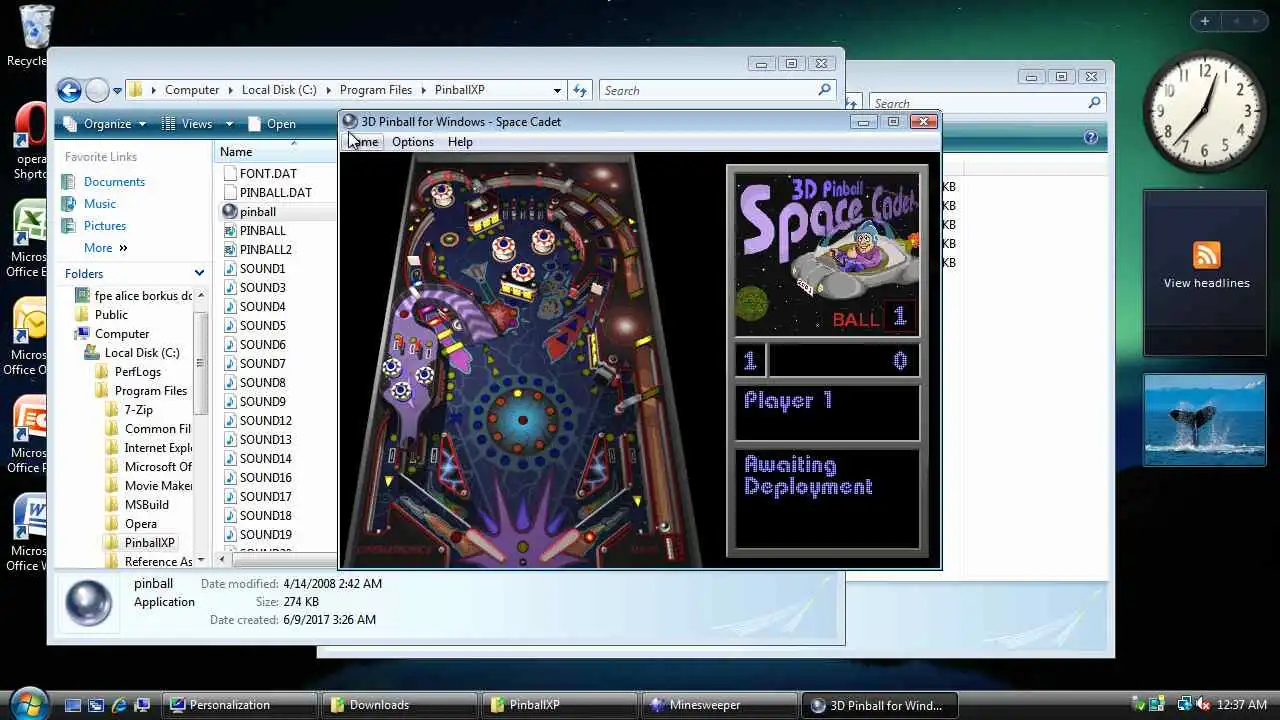Viewport: 1280px width, 720px height.
Task: Open the Organize dropdown menu
Action: [104, 124]
